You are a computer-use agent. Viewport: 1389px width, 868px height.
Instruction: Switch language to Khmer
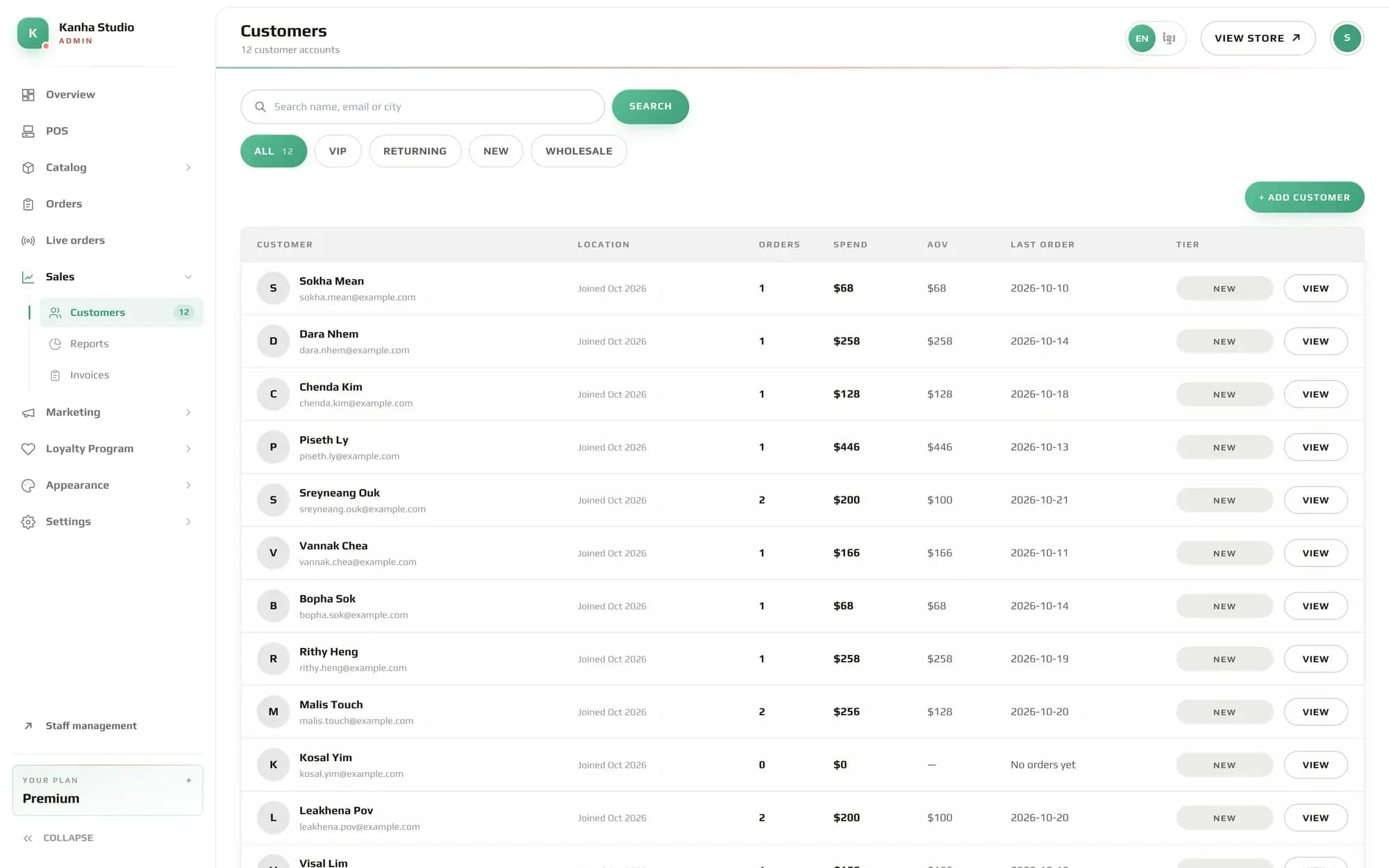(x=1169, y=38)
